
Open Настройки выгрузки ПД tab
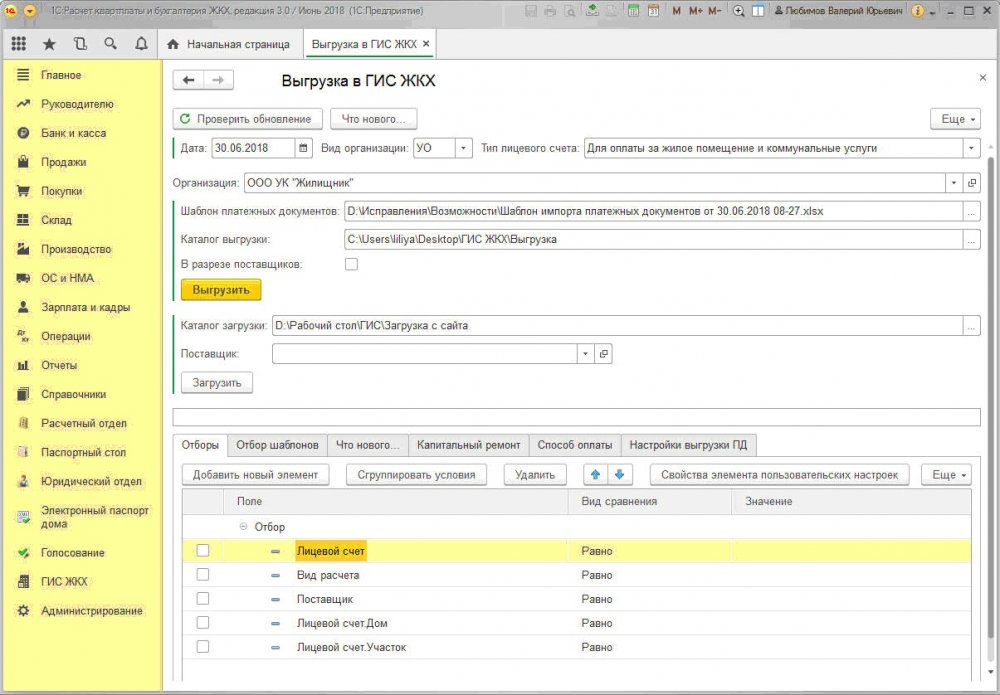688,445
